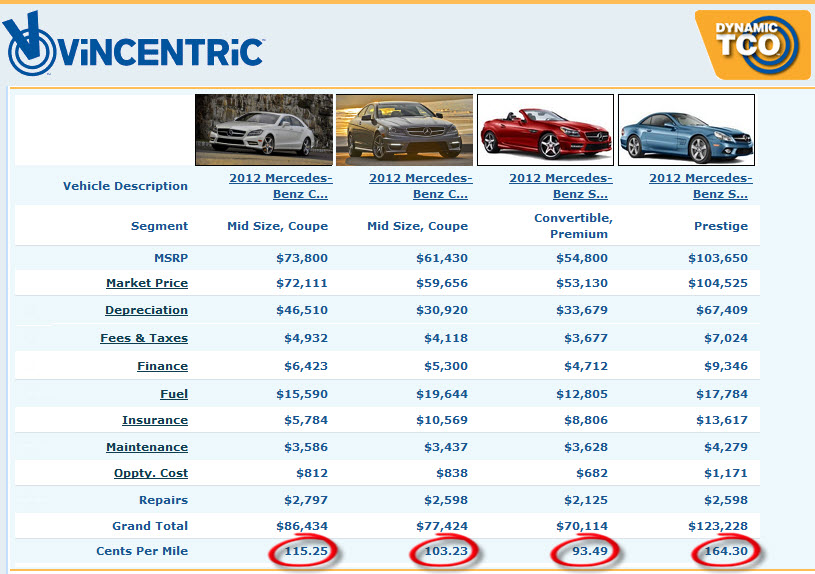Select the $4,279 maintenance value
This screenshot has width=815, height=574.
726,447
